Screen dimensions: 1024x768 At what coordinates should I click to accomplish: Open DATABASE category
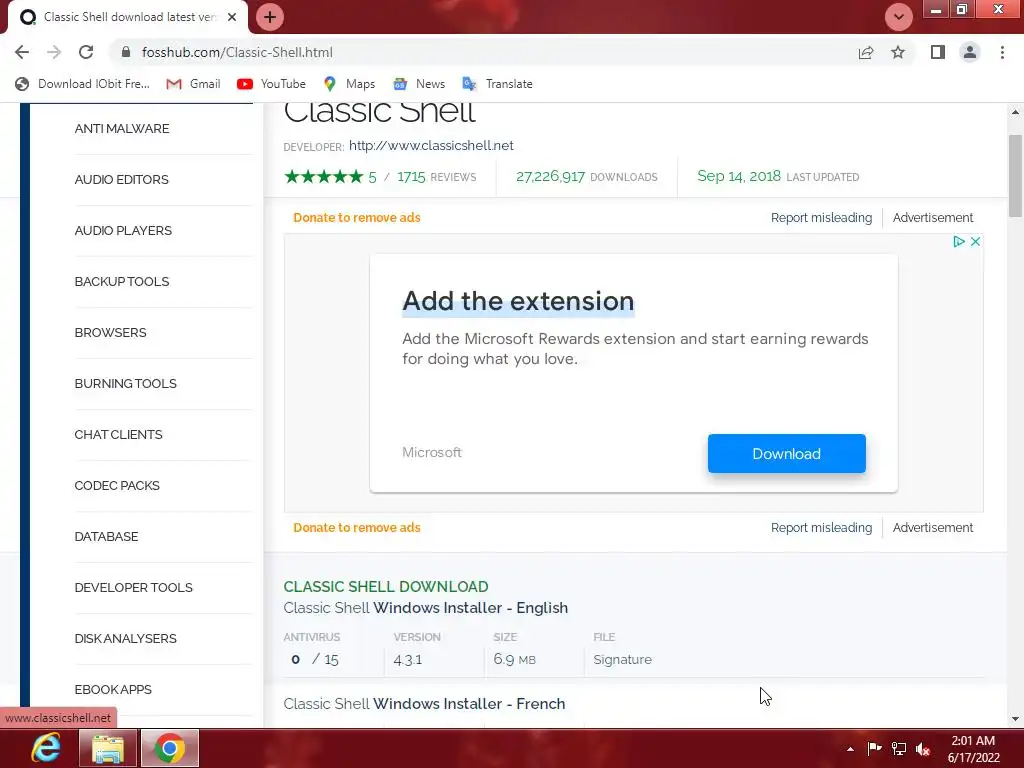106,536
